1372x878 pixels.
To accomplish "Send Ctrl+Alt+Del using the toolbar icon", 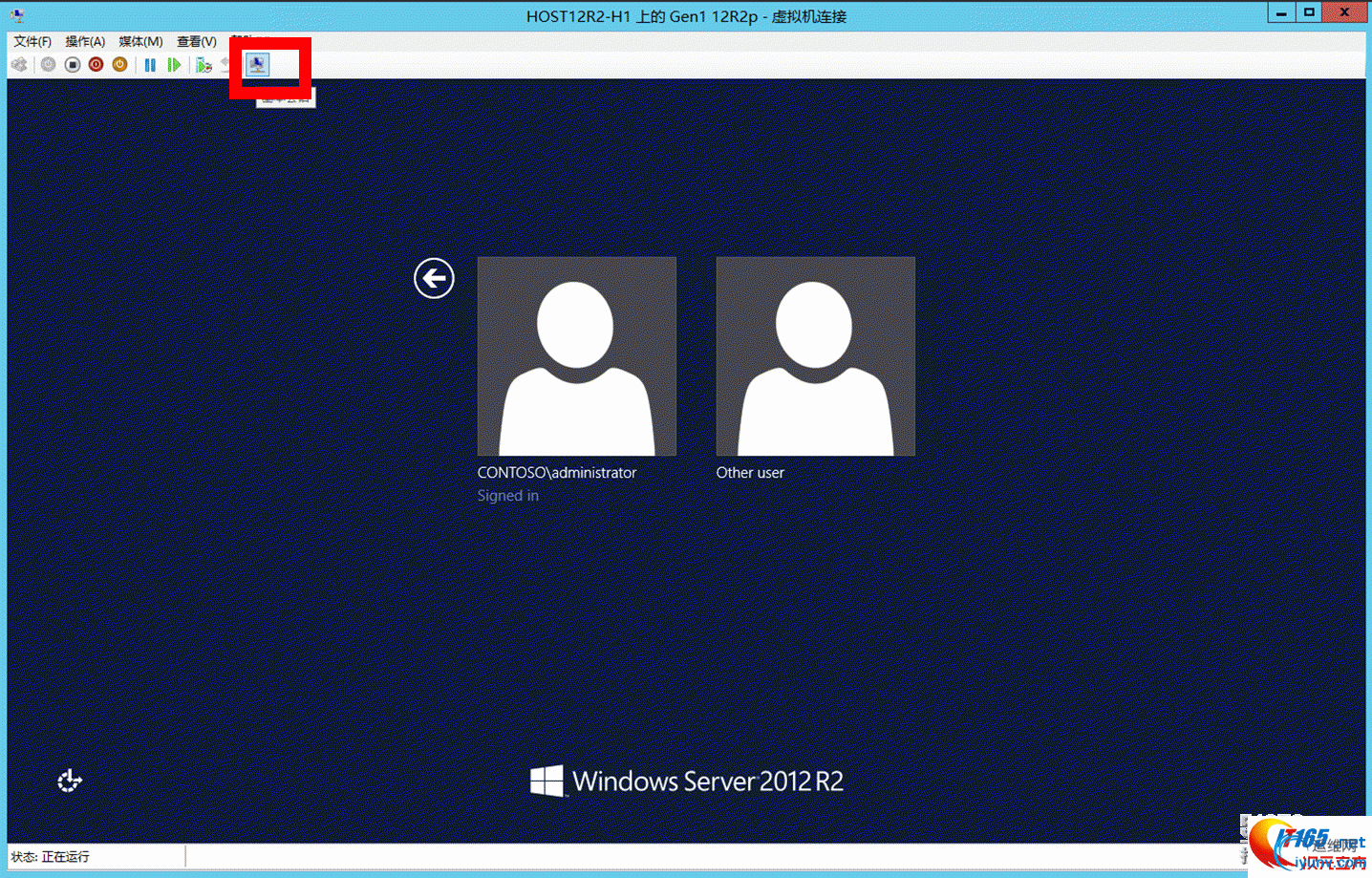I will tap(19, 65).
